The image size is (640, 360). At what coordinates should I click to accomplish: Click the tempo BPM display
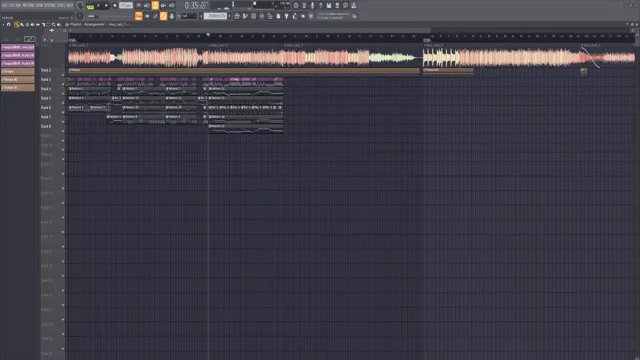[126, 5]
